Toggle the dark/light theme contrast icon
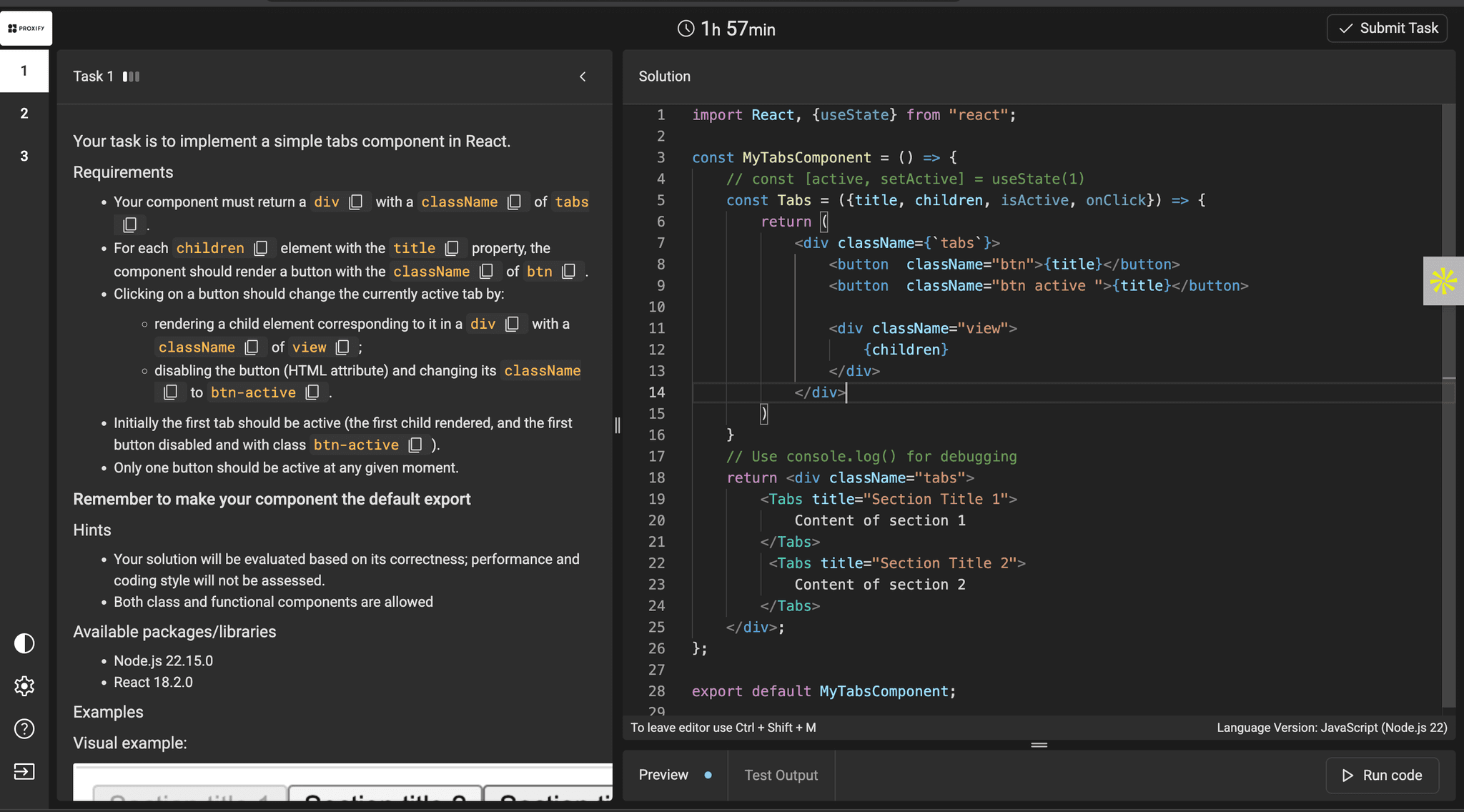 [x=24, y=643]
